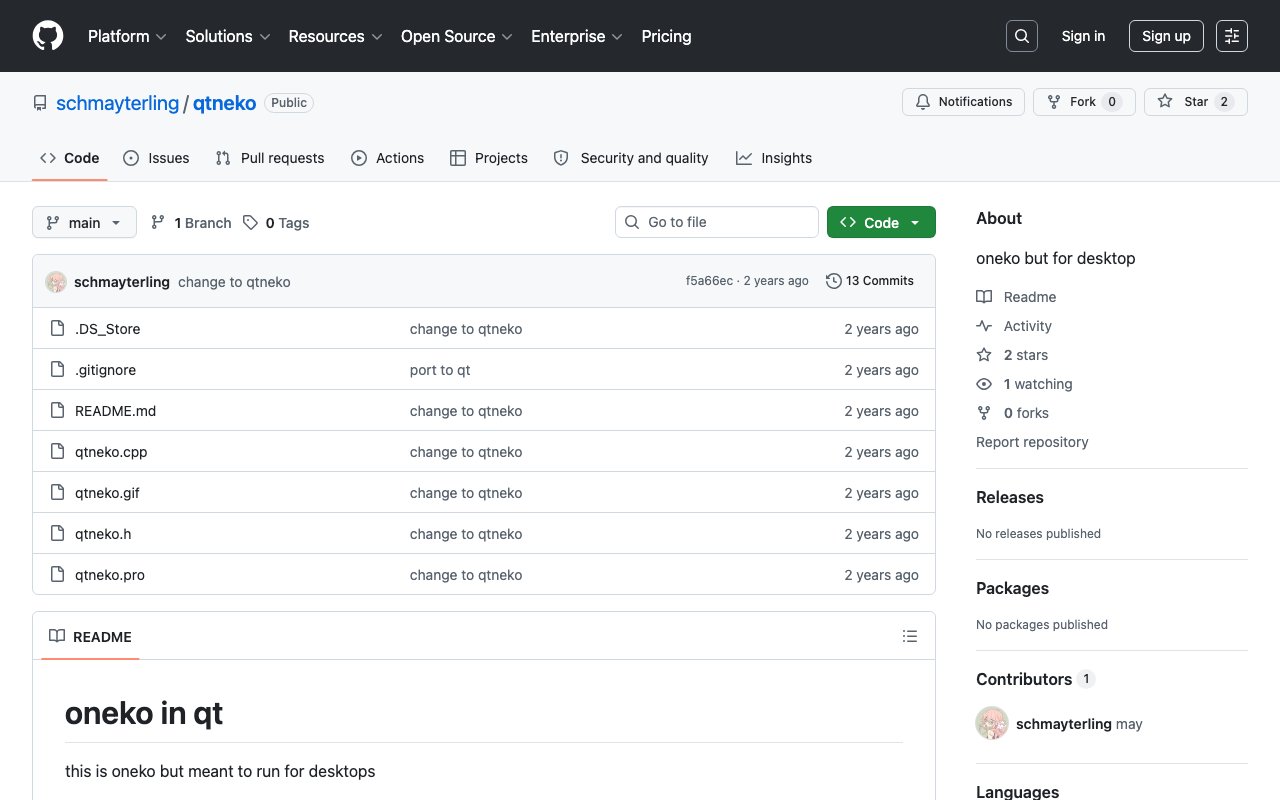Expand the green Code dropdown
Image resolution: width=1280 pixels, height=800 pixels.
(x=881, y=222)
